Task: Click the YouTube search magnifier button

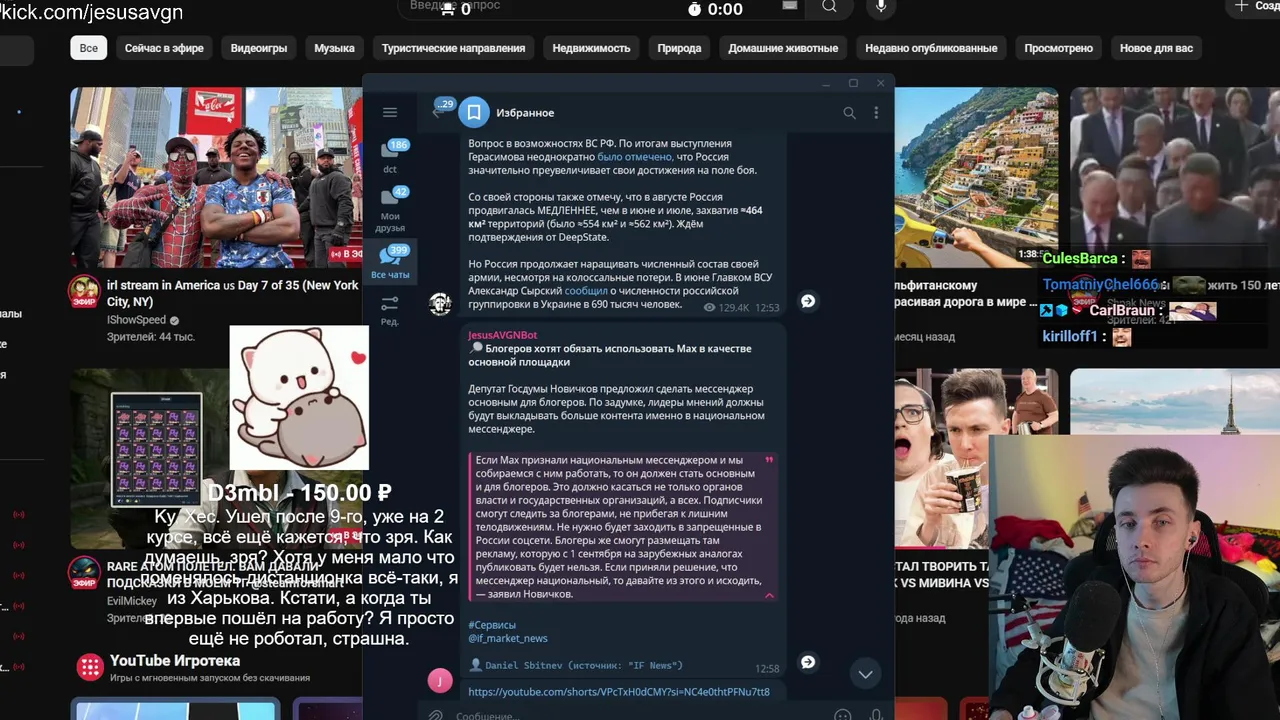Action: pos(829,7)
